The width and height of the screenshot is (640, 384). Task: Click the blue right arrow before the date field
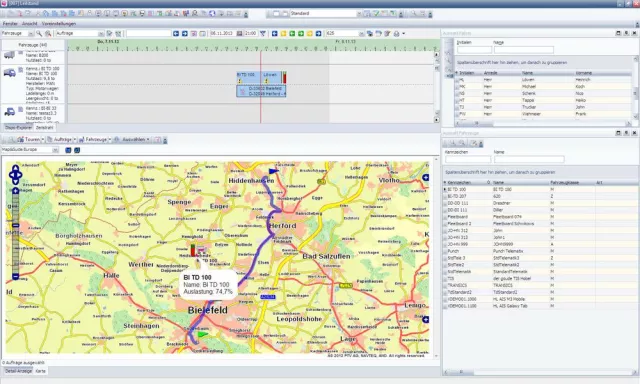[x=185, y=33]
